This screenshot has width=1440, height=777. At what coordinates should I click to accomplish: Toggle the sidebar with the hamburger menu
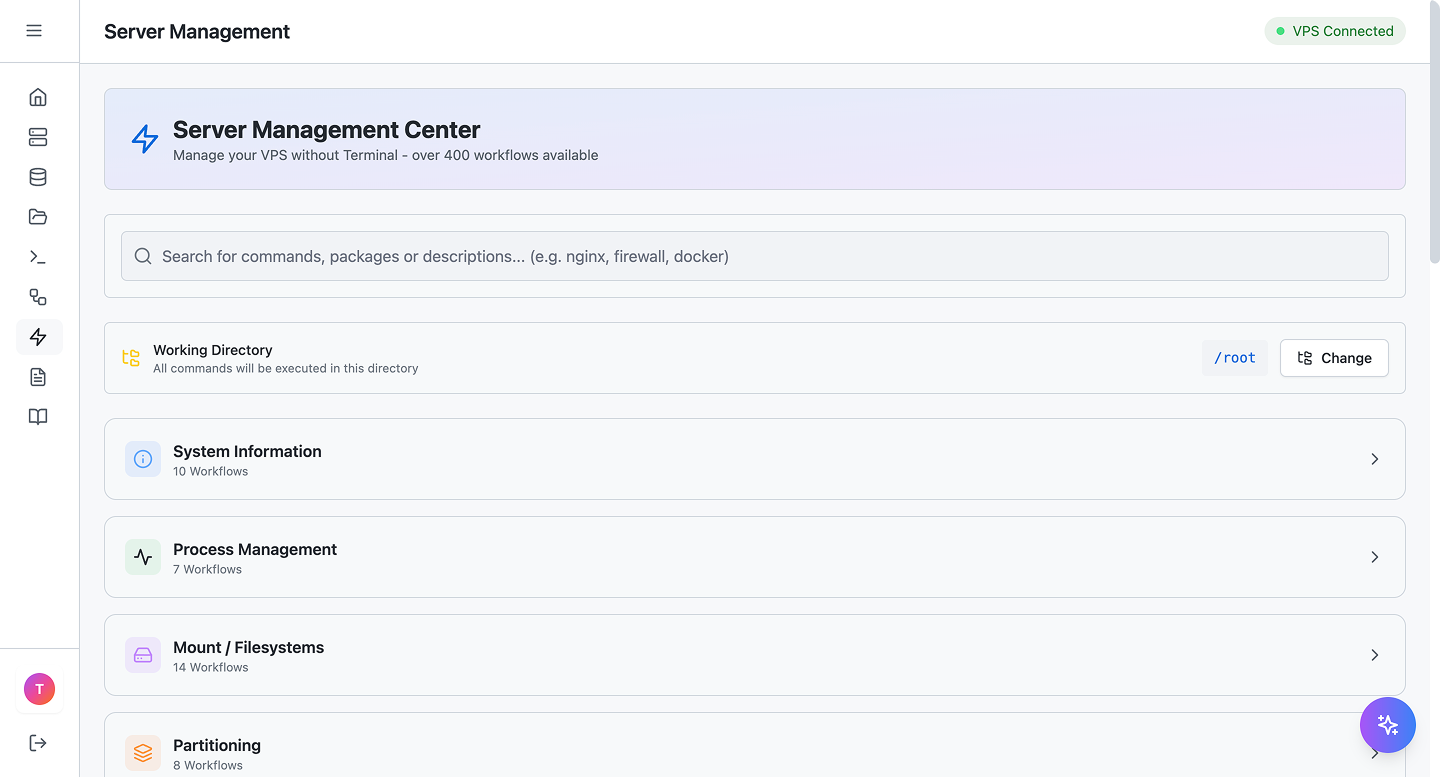click(x=35, y=31)
